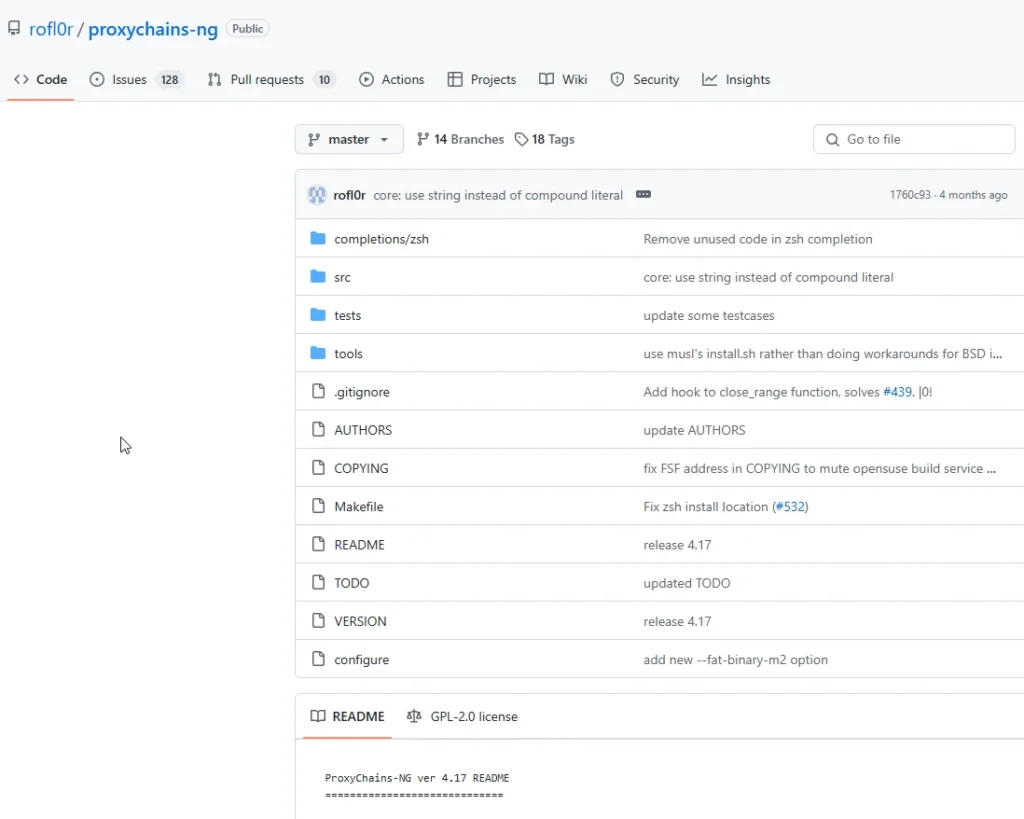This screenshot has height=819, width=1024.
Task: Select the README tab below file list
Action: click(x=347, y=716)
